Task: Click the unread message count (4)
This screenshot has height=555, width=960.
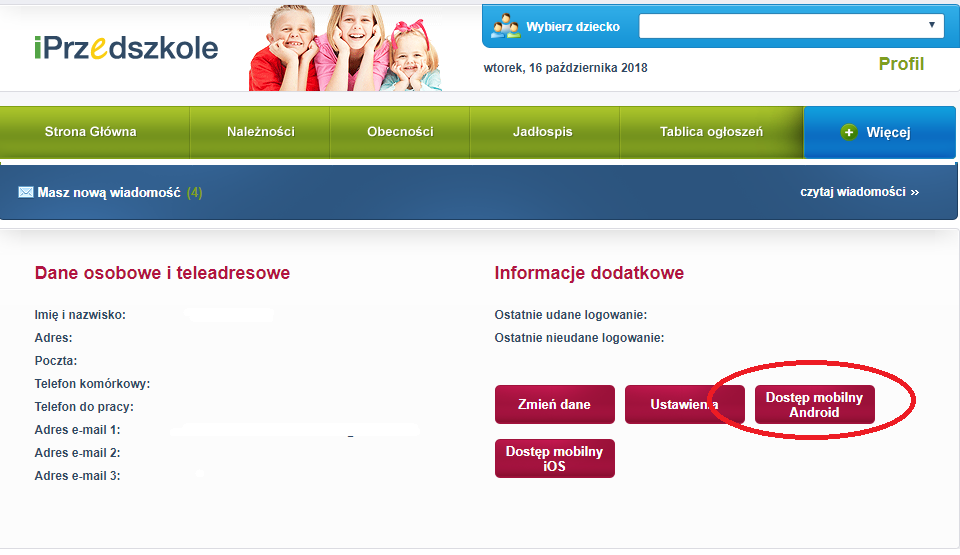Action: (x=194, y=192)
